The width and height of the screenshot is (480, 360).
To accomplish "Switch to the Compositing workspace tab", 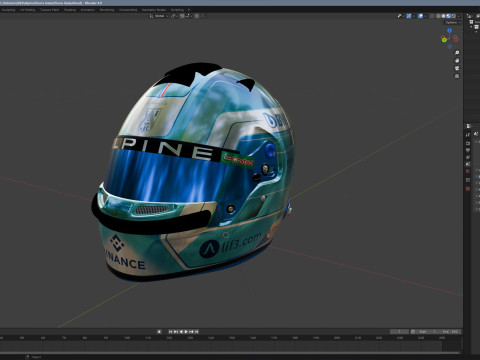I will 128,10.
